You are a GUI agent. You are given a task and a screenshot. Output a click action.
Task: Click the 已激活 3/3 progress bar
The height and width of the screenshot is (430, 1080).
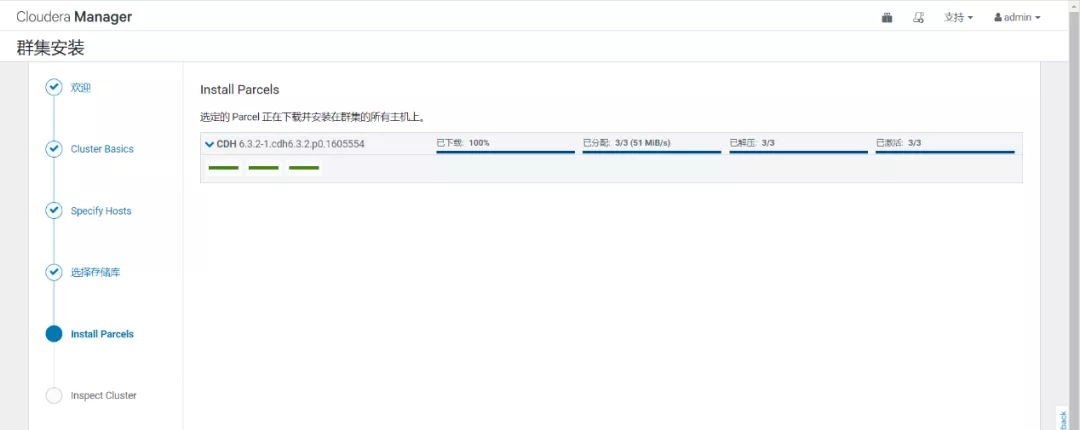tap(945, 152)
